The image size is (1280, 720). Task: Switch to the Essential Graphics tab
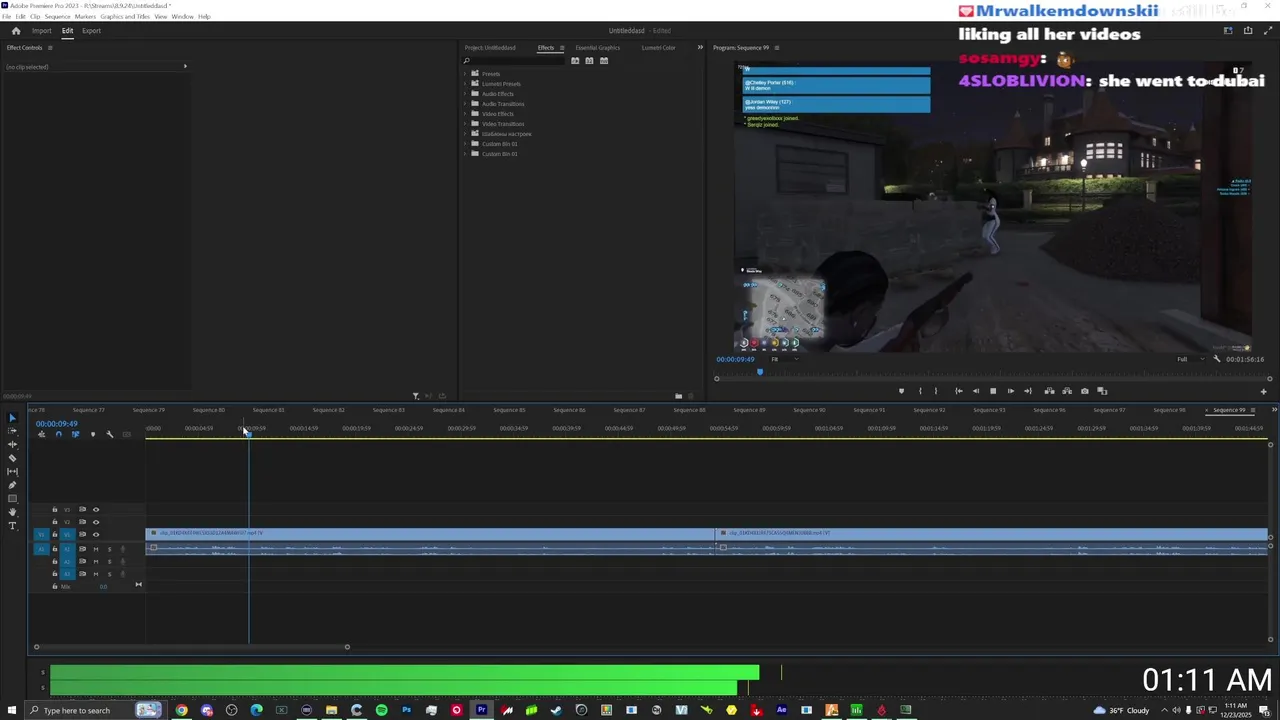(x=597, y=48)
